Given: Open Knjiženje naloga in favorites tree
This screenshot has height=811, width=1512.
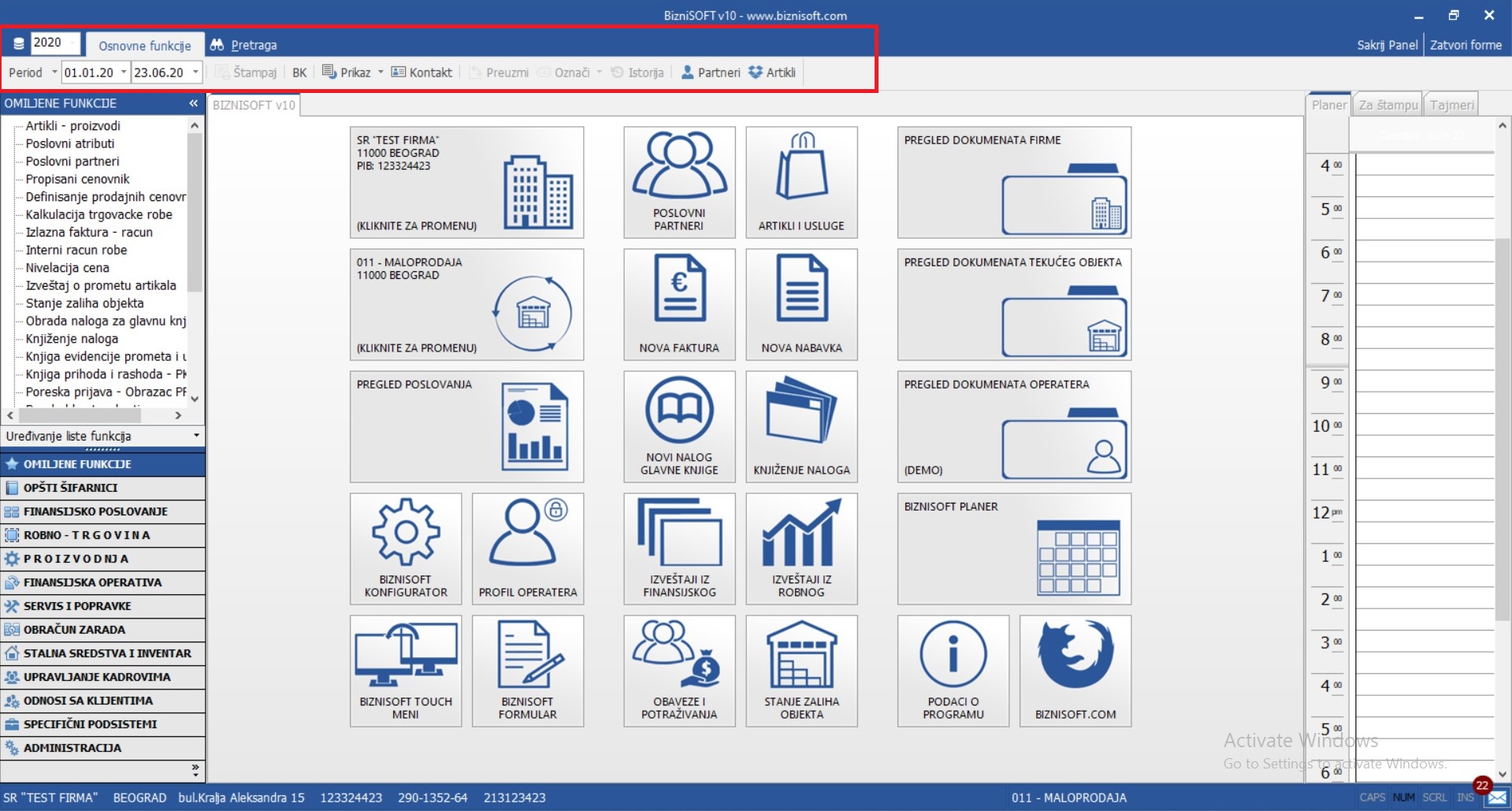Looking at the screenshot, I should pos(72,338).
